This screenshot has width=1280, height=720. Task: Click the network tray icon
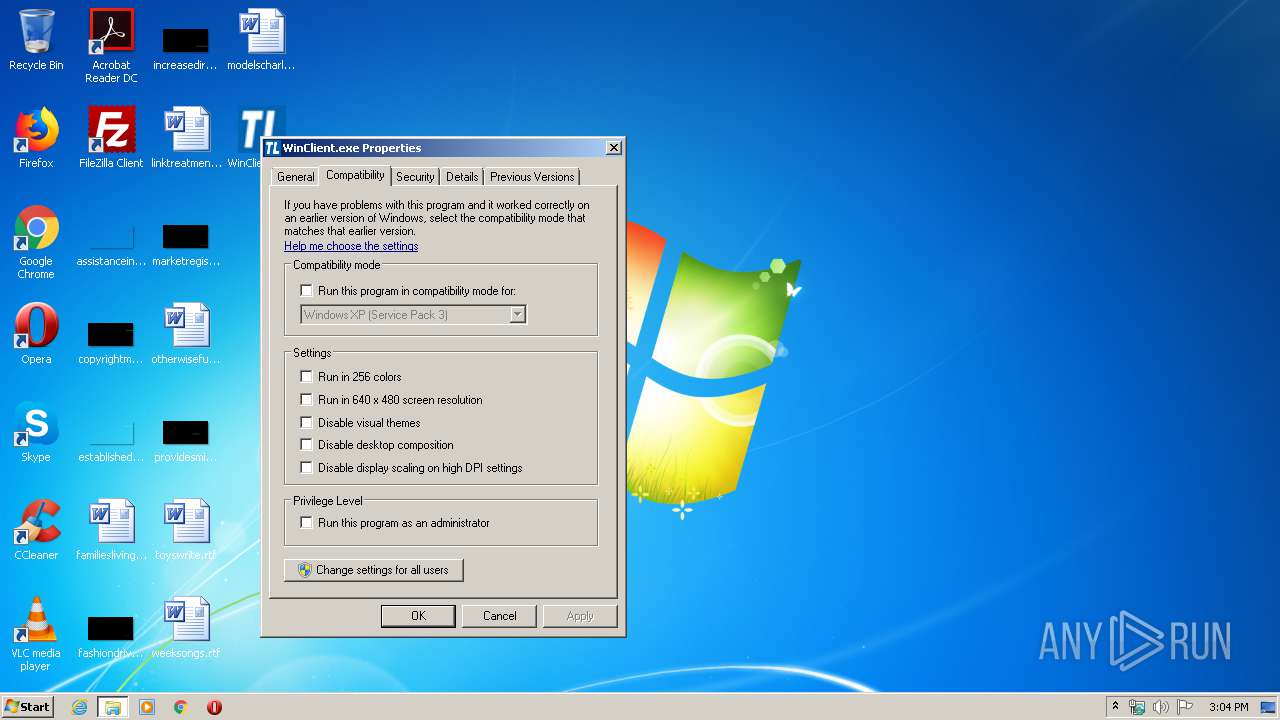(1137, 707)
